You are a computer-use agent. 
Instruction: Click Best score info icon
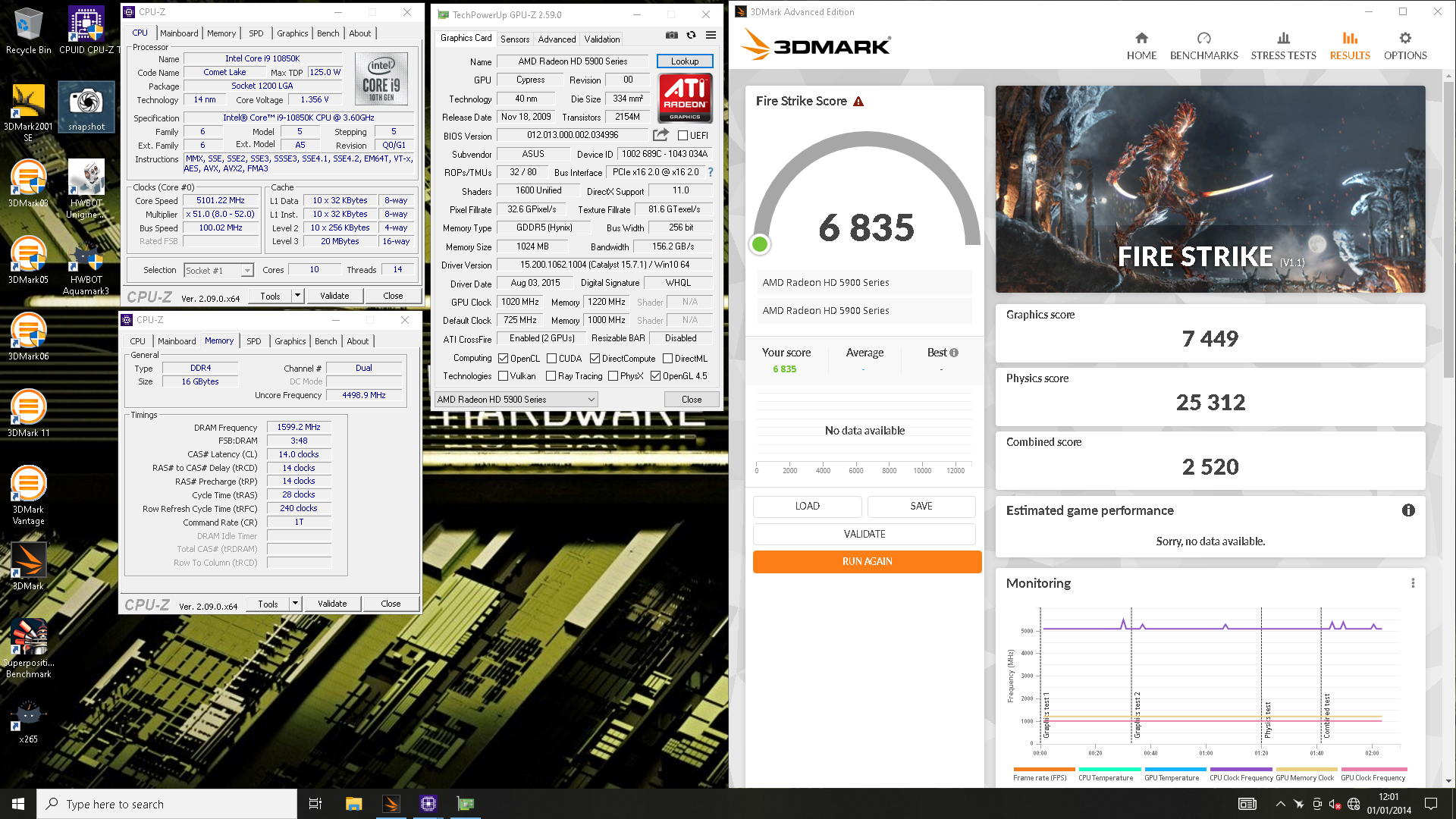[954, 353]
